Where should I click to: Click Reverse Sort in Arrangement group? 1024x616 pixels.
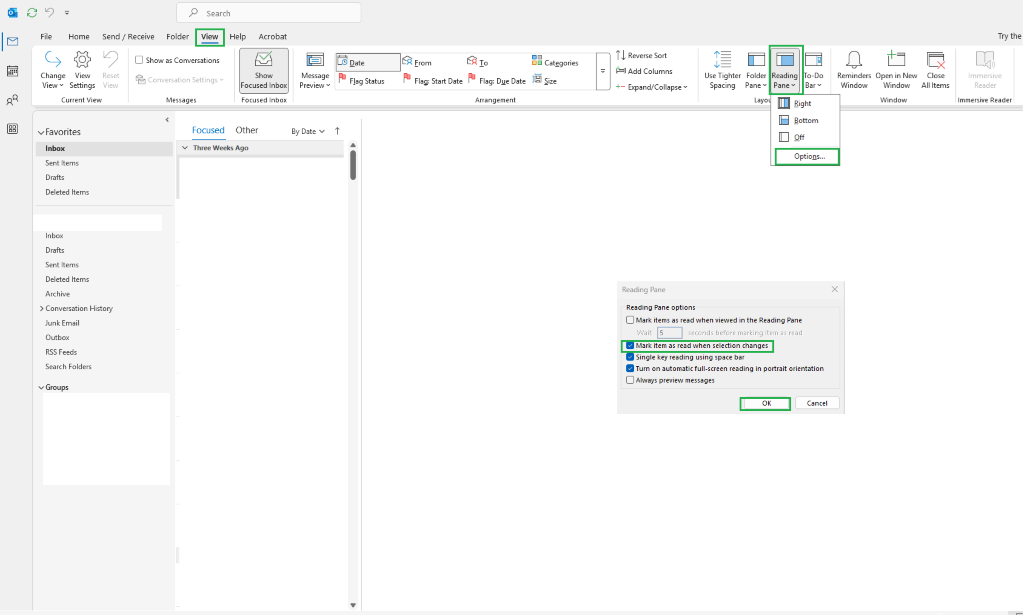[641, 56]
